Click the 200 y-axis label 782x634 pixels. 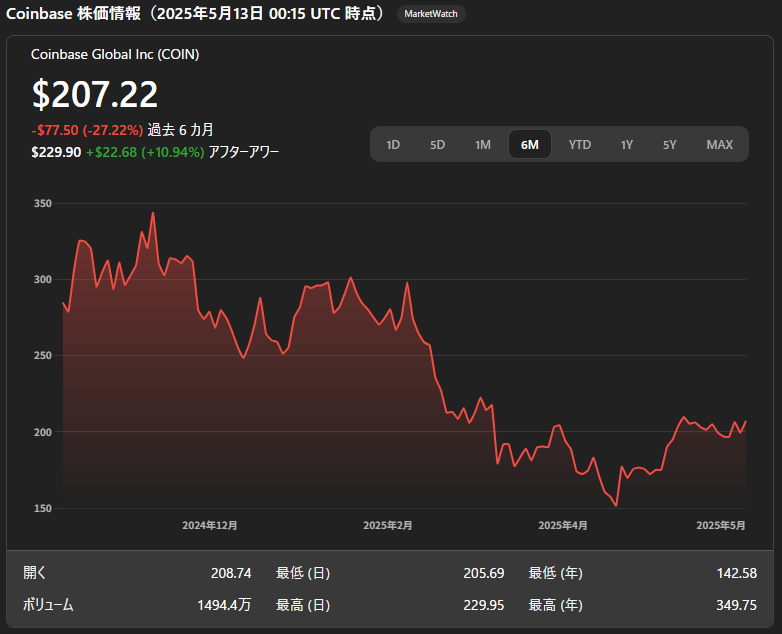[x=43, y=432]
